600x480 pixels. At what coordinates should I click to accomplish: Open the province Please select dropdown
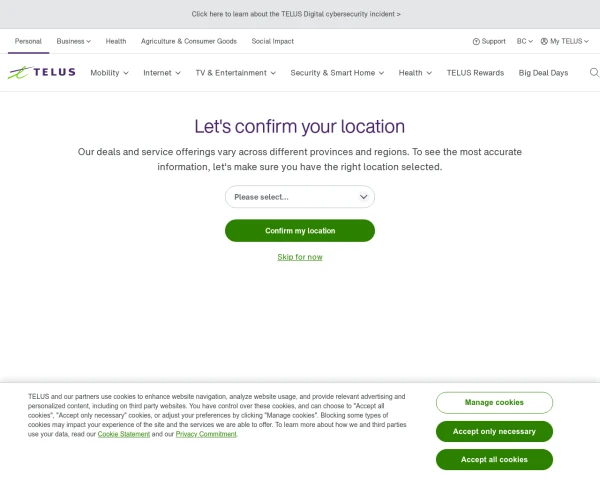coord(300,197)
